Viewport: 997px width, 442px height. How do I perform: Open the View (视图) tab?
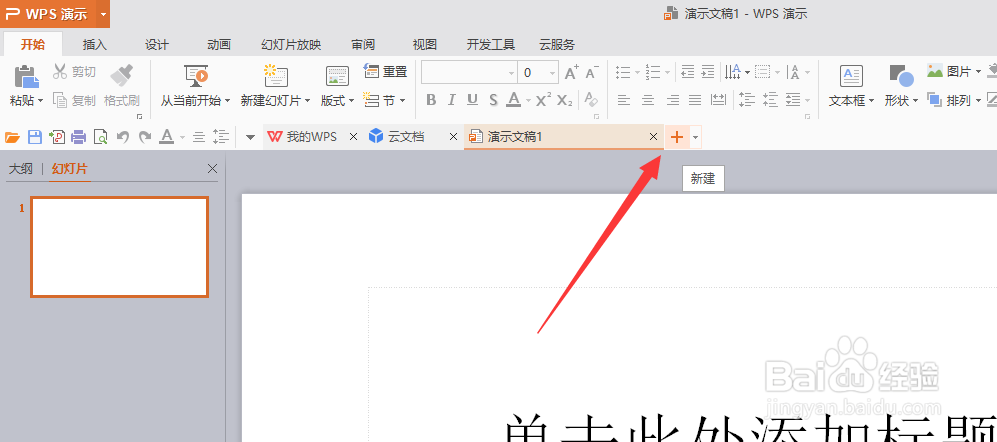[x=425, y=45]
